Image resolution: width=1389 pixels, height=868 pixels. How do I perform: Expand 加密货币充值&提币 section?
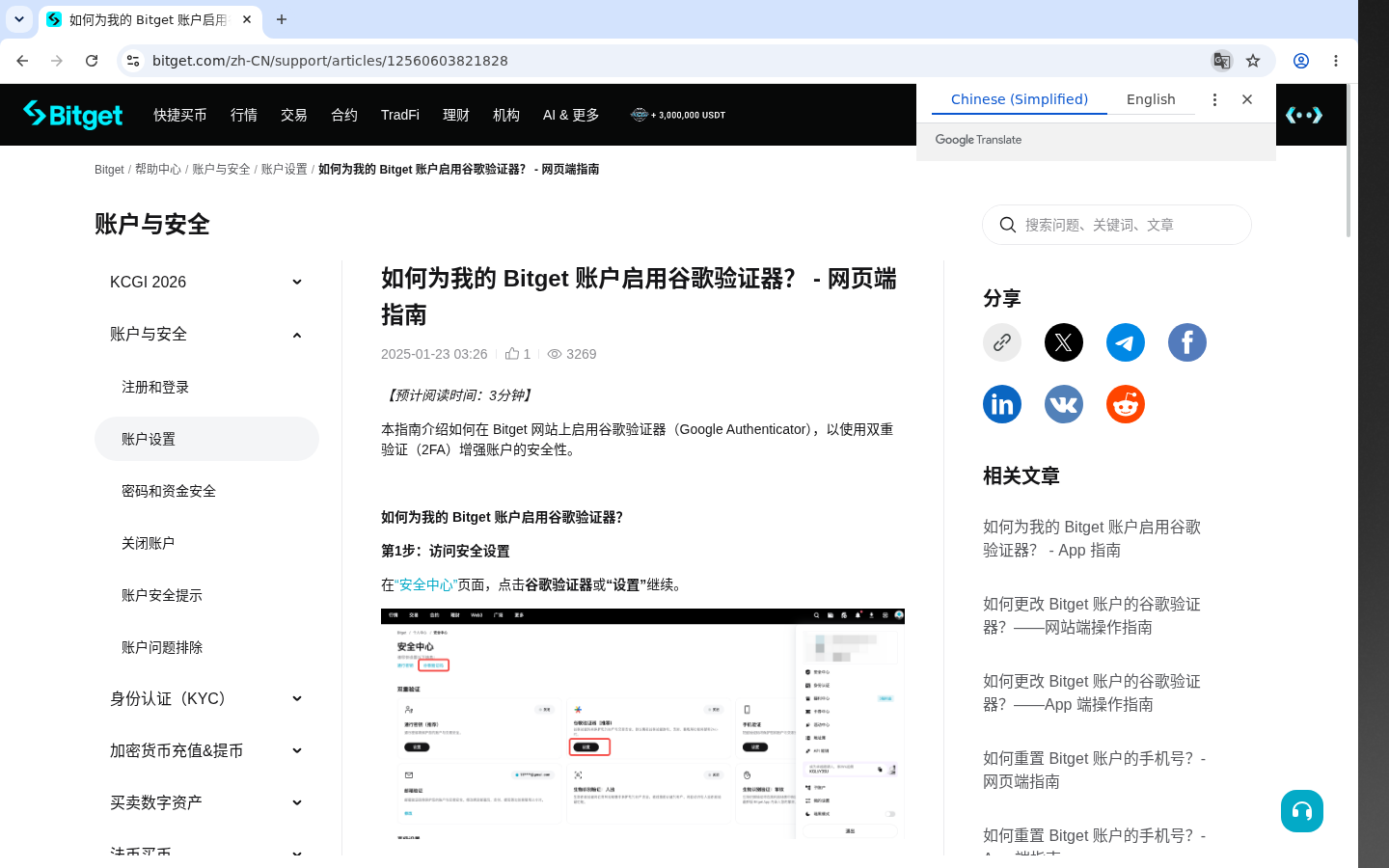pyautogui.click(x=206, y=750)
